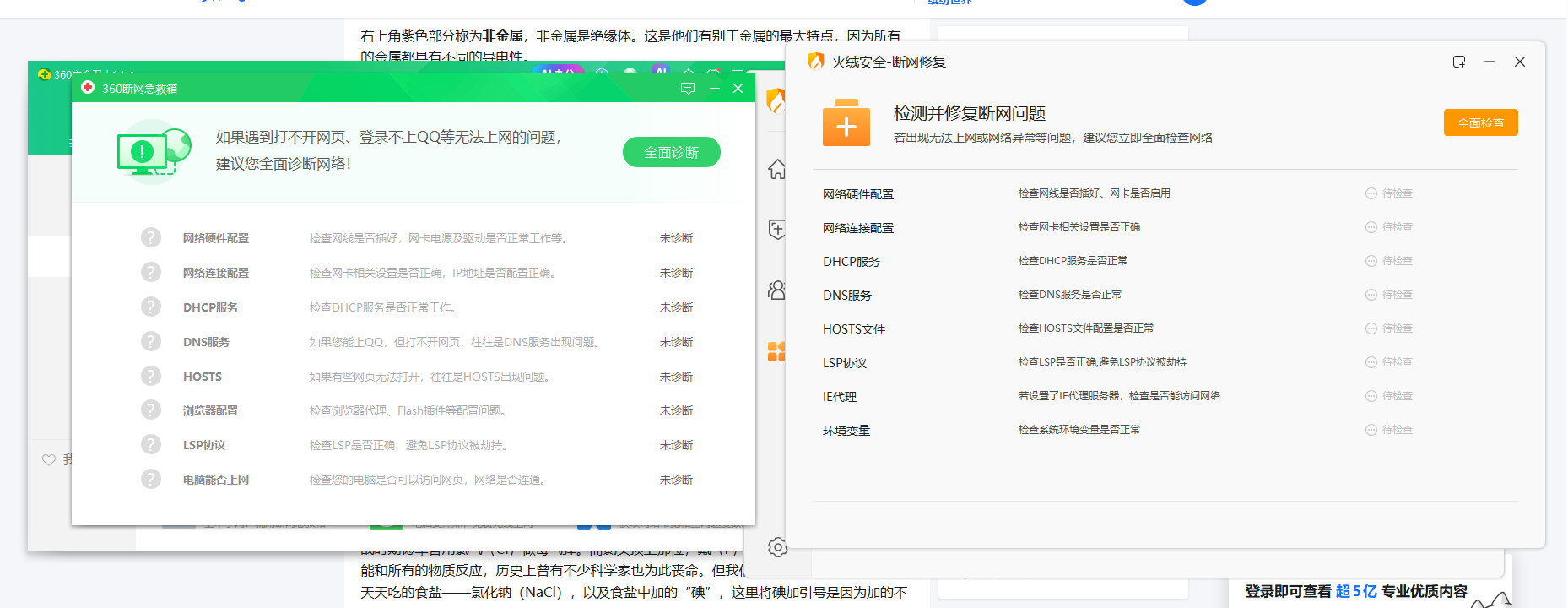Select the 网络连接配置 row in 360 list
Image resolution: width=1568 pixels, height=608 pixels.
tap(216, 273)
